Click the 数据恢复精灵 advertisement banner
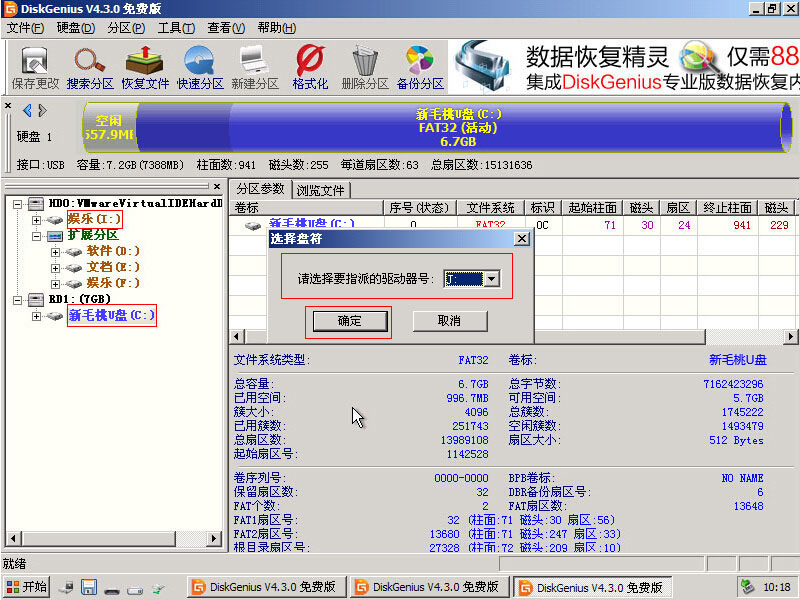The width and height of the screenshot is (800, 600). (x=623, y=67)
